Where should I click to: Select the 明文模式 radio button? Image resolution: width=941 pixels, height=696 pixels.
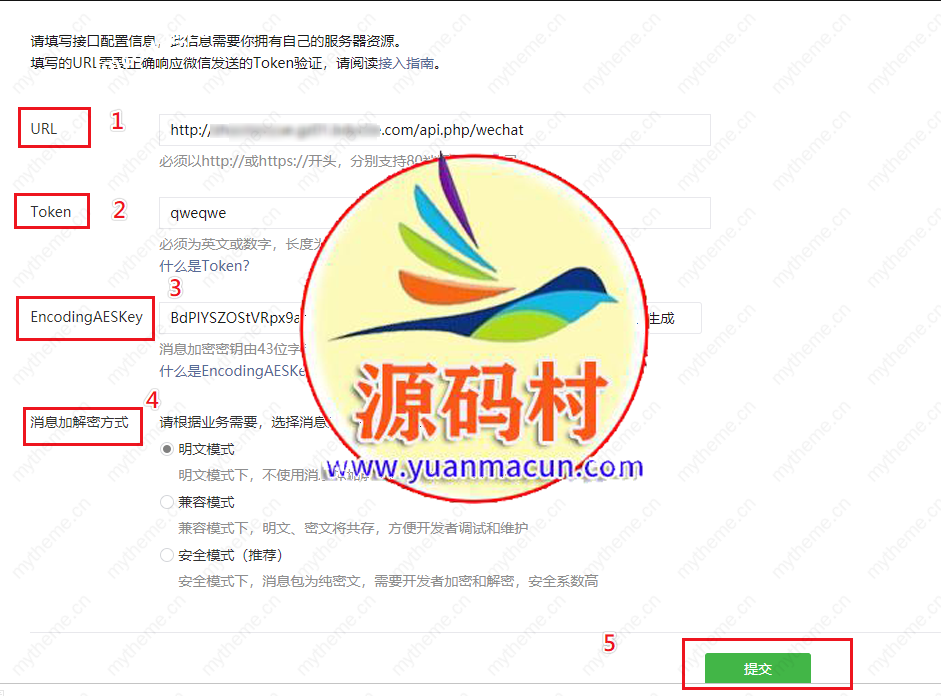click(167, 449)
